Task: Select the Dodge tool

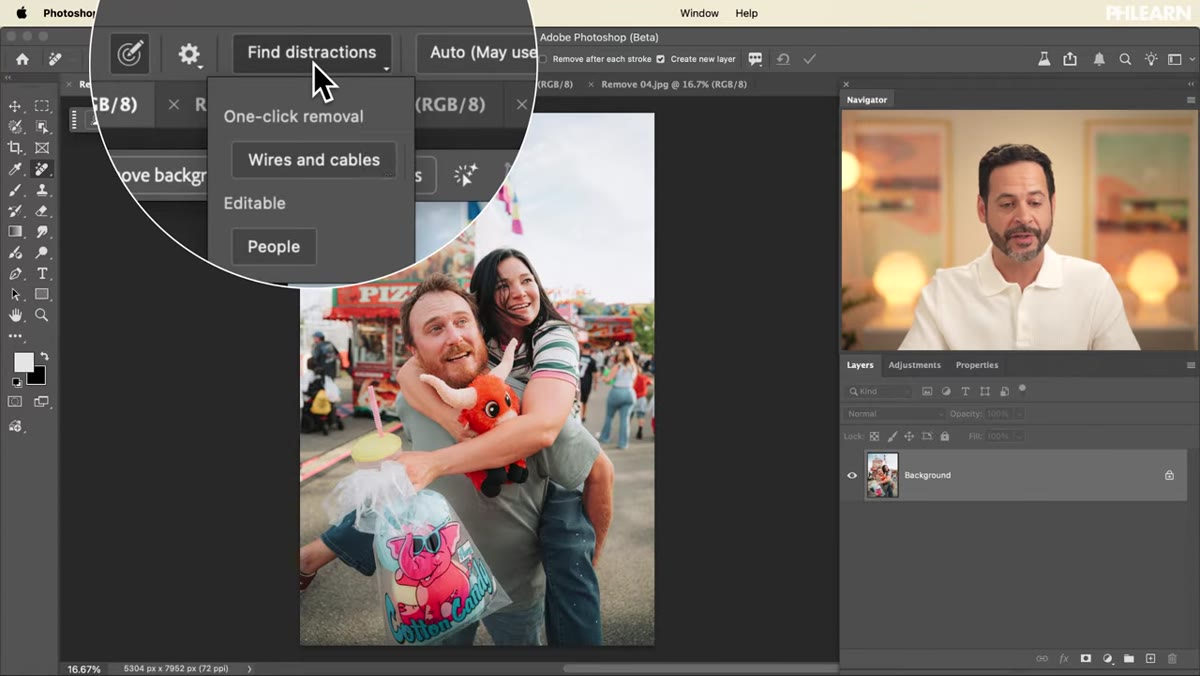Action: (x=42, y=253)
